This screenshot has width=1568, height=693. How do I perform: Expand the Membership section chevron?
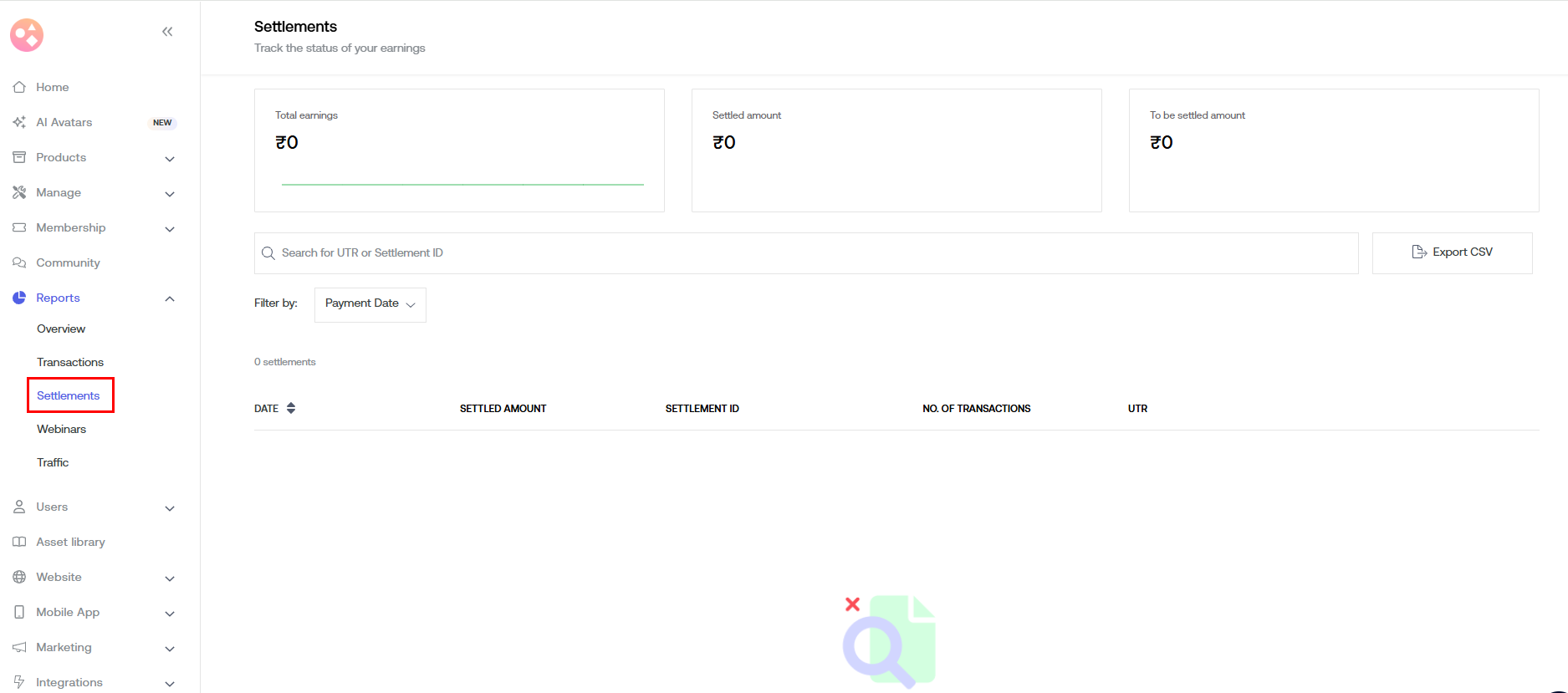click(x=170, y=229)
